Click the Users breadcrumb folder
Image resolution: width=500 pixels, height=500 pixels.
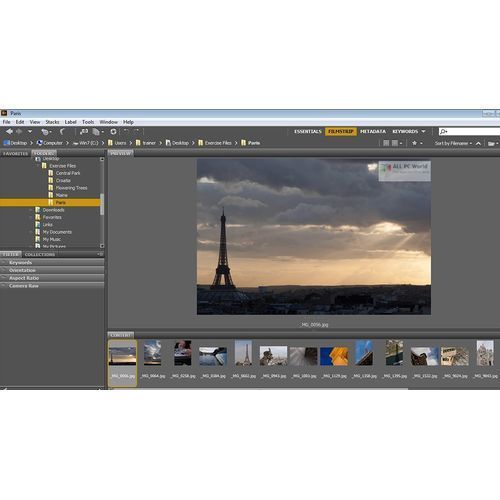[117, 143]
